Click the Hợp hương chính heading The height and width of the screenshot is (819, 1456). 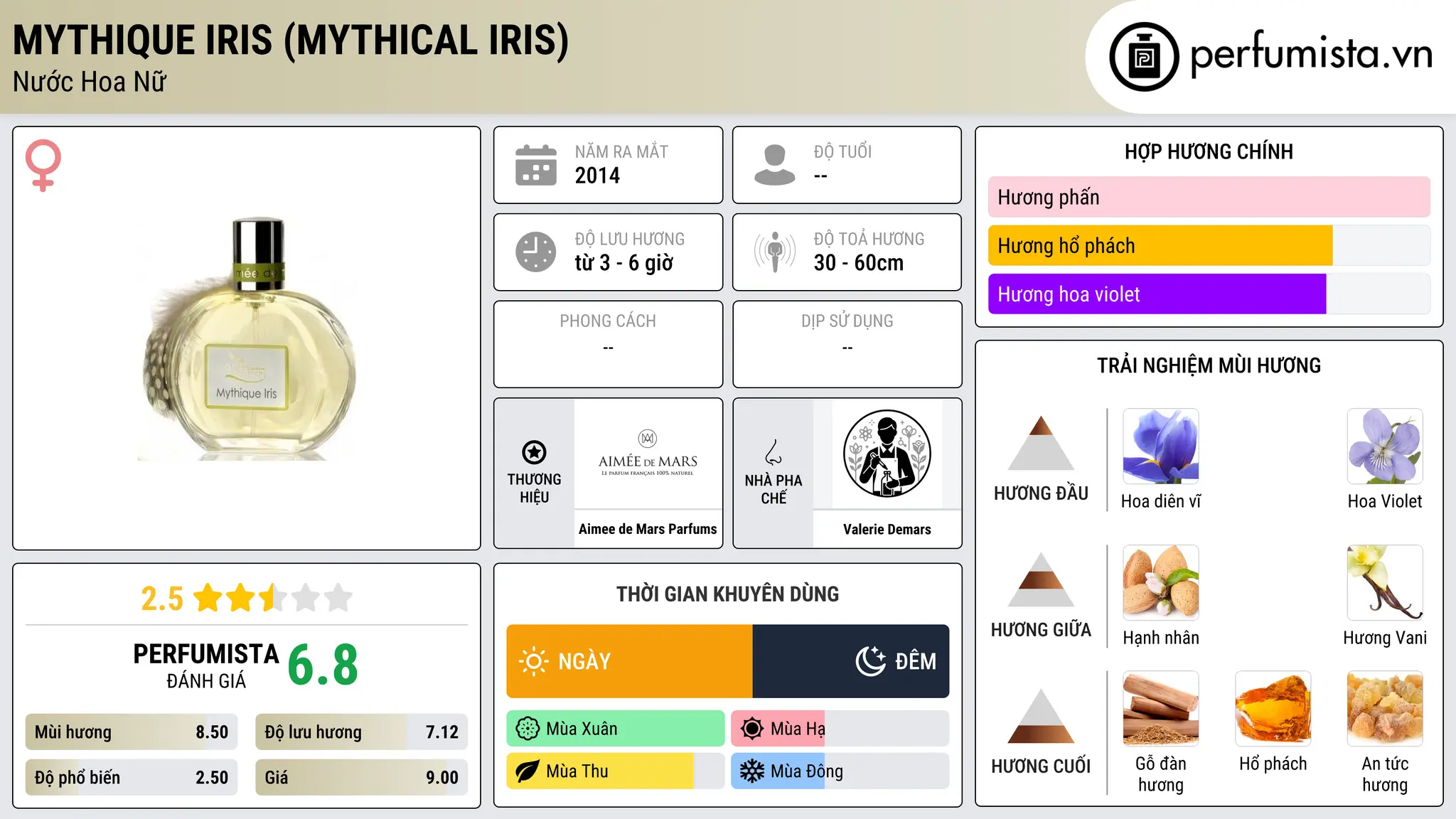tap(1209, 151)
